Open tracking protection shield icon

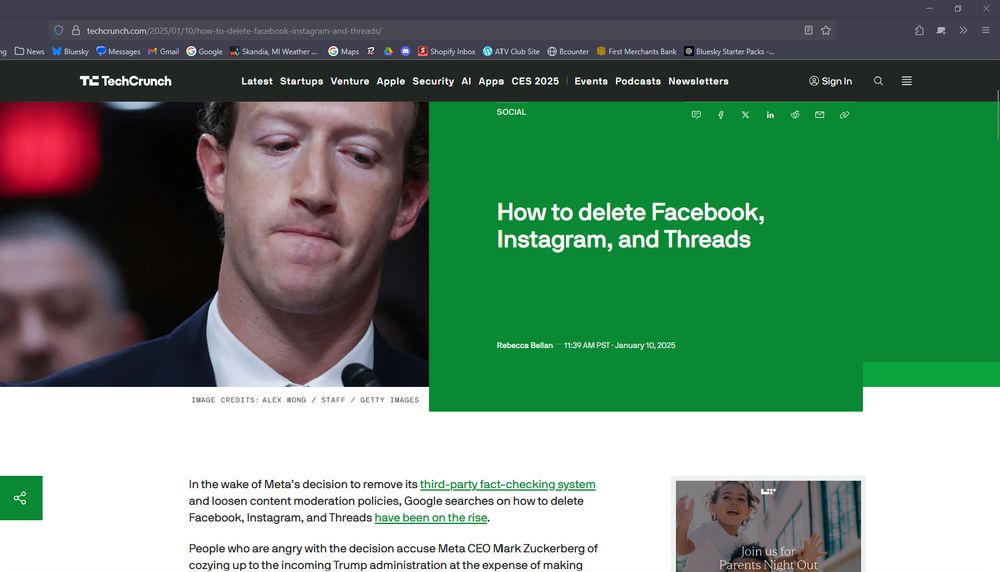[59, 30]
